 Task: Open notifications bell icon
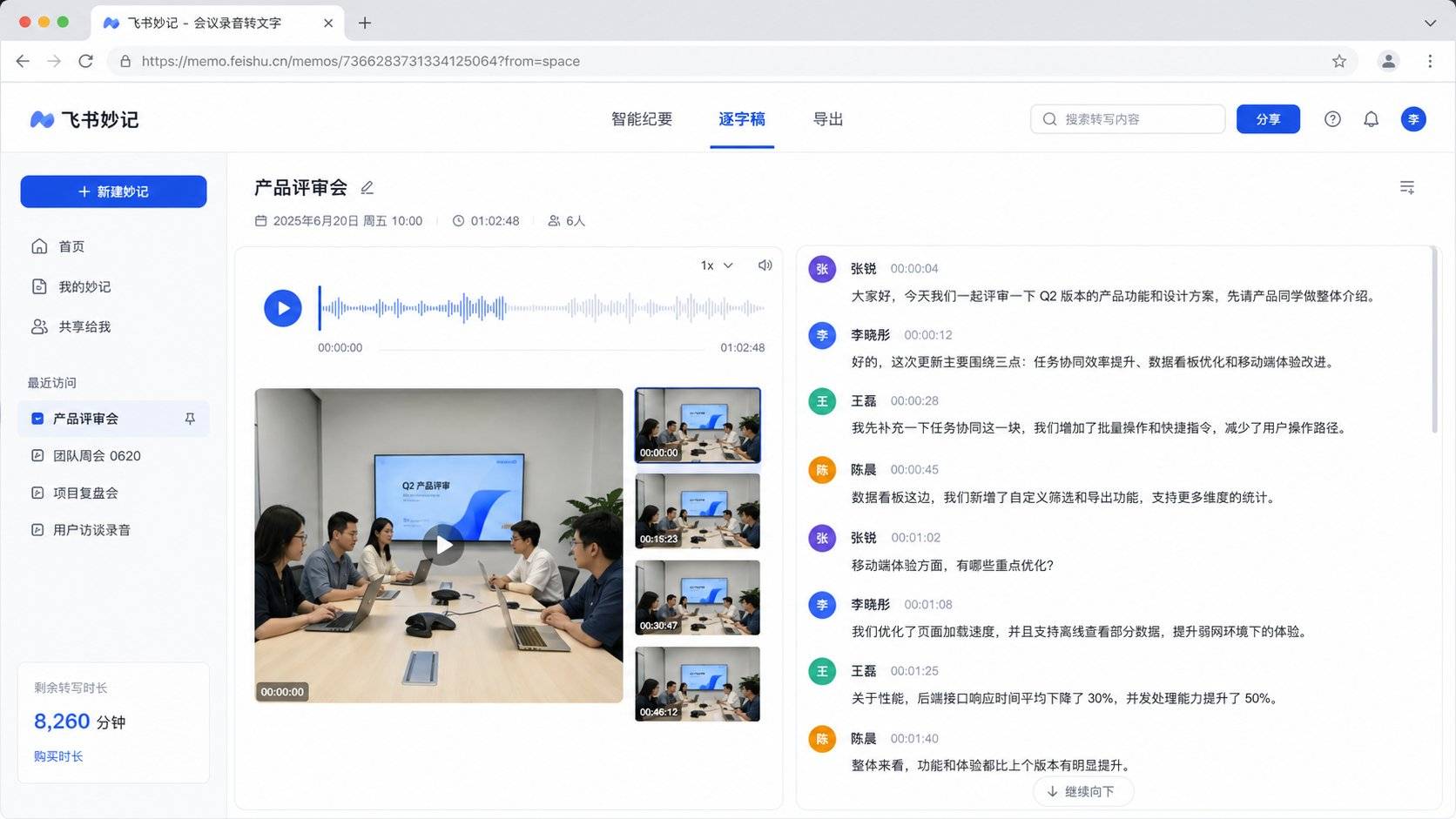(1371, 119)
